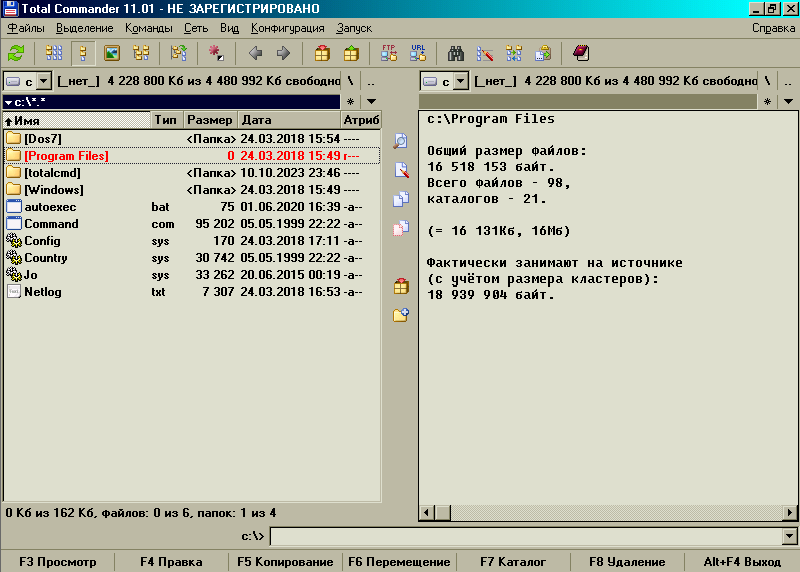Enable thumbnail view with the picture icon
Image resolution: width=800 pixels, height=572 pixels.
pos(112,53)
